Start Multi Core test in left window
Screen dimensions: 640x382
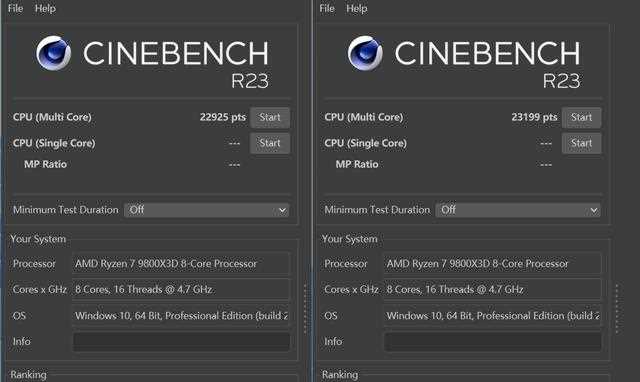270,118
